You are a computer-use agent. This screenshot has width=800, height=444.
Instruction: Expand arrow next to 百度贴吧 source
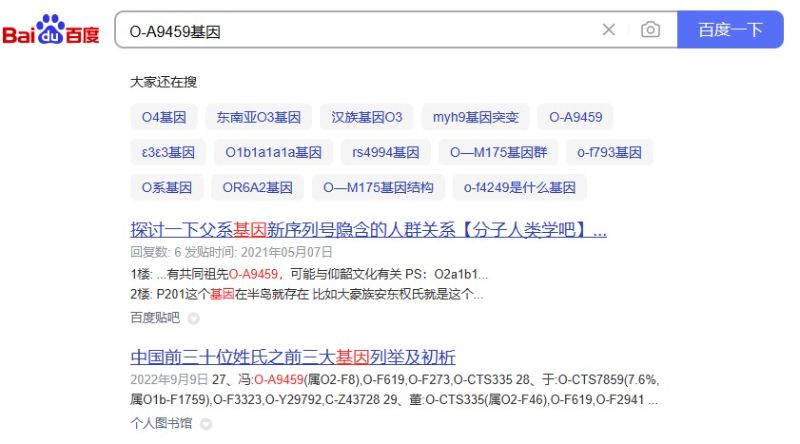pyautogui.click(x=194, y=319)
